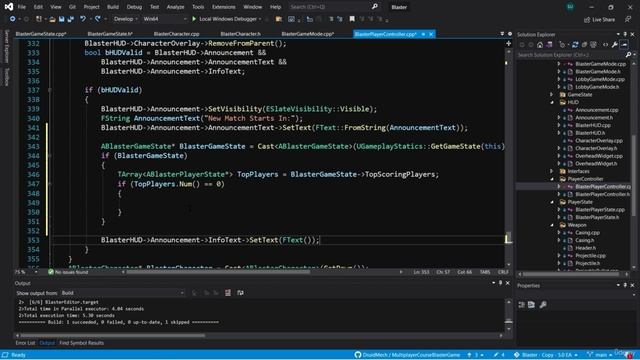Click the Undo arrow icon
This screenshot has height=360, width=640.
pyautogui.click(x=83, y=19)
